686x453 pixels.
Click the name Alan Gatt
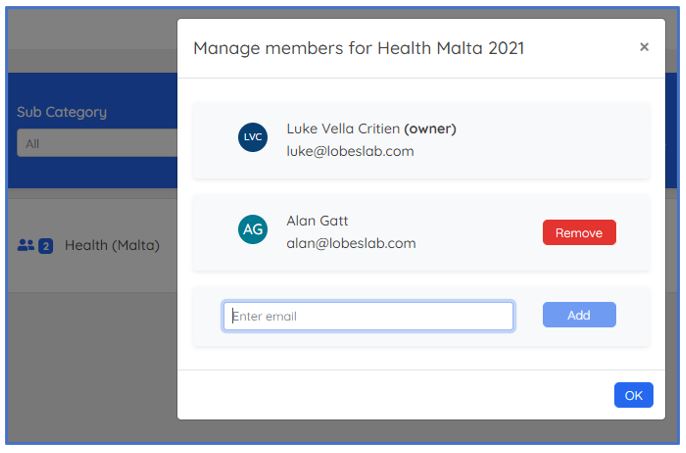tap(317, 221)
